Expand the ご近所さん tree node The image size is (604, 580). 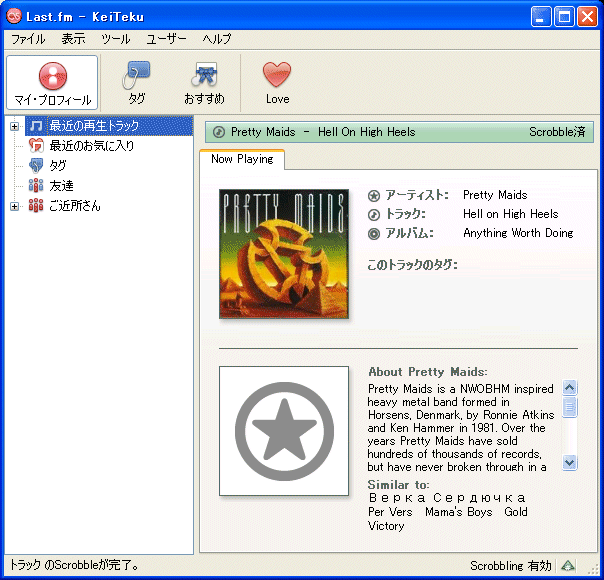[x=14, y=206]
